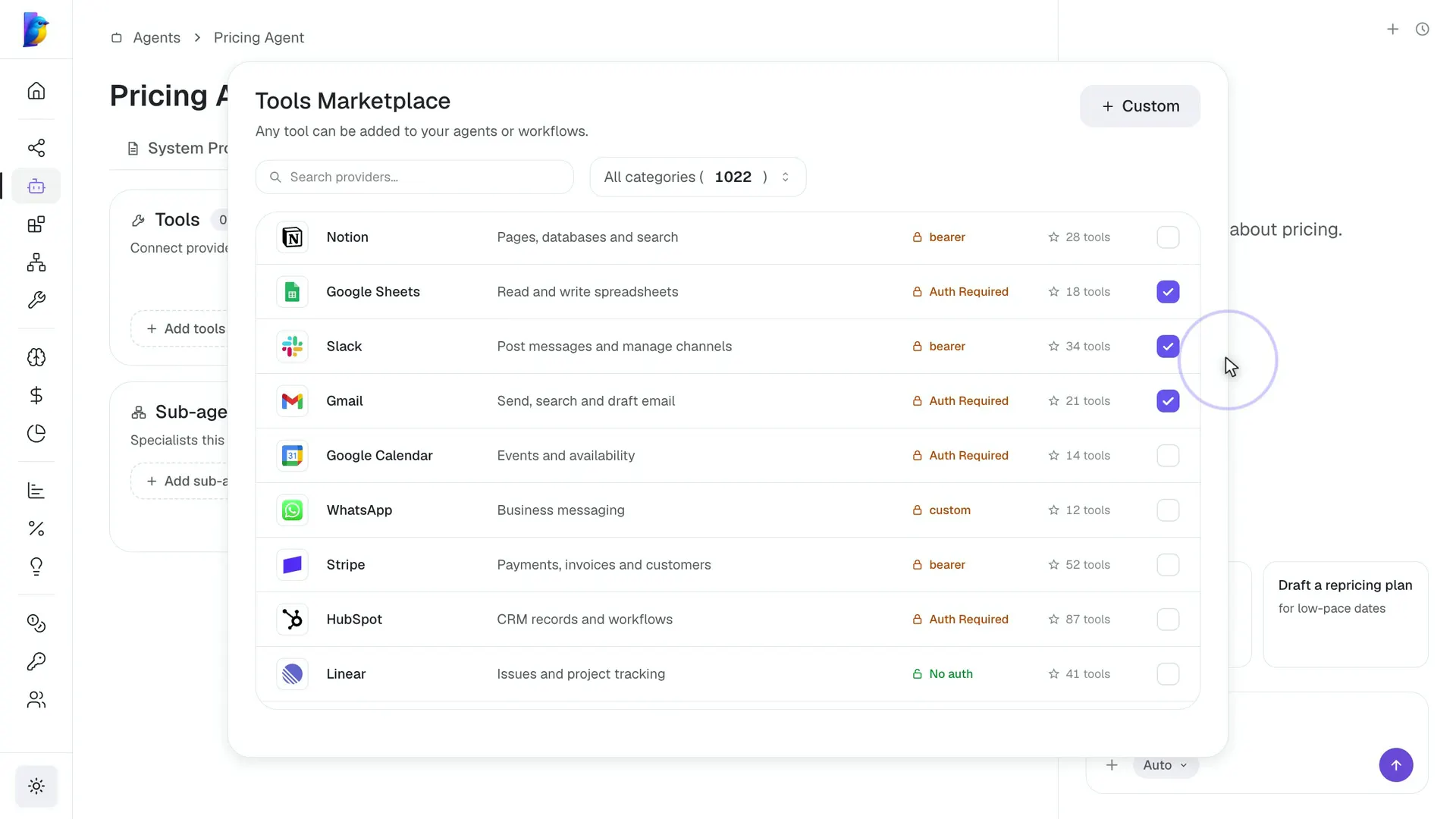Open the Auto mode dropdown in chat
This screenshot has height=819, width=1456.
[1166, 765]
